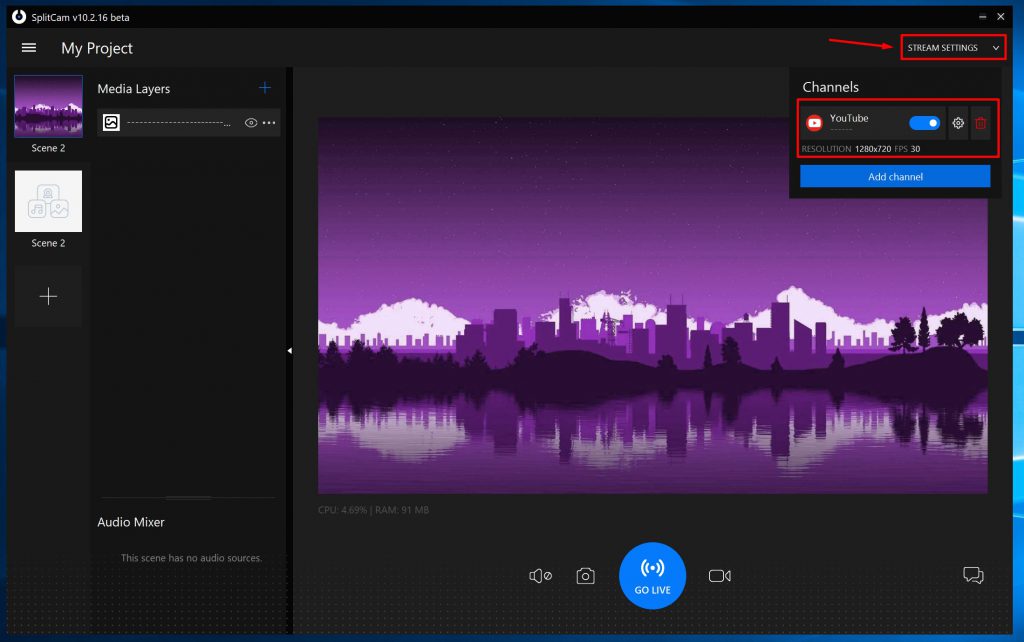This screenshot has width=1024, height=642.
Task: Open the chat window icon
Action: (973, 575)
